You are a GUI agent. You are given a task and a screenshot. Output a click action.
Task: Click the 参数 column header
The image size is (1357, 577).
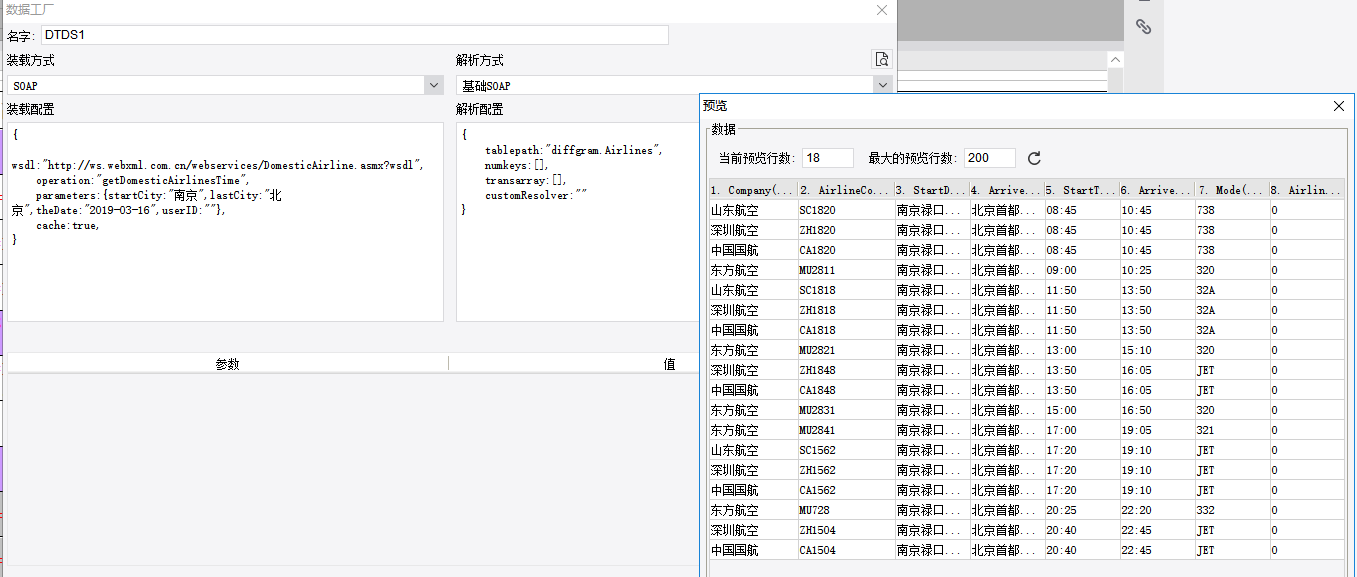point(228,364)
